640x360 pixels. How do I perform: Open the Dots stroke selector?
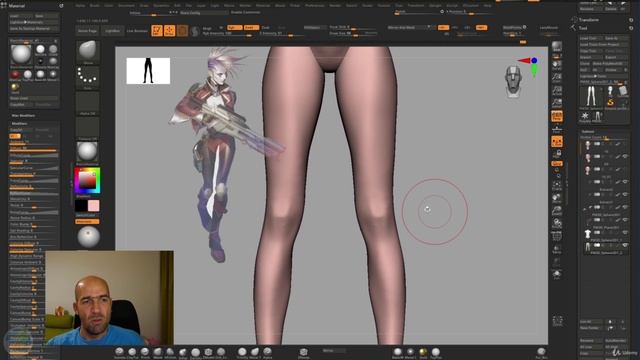pyautogui.click(x=87, y=77)
